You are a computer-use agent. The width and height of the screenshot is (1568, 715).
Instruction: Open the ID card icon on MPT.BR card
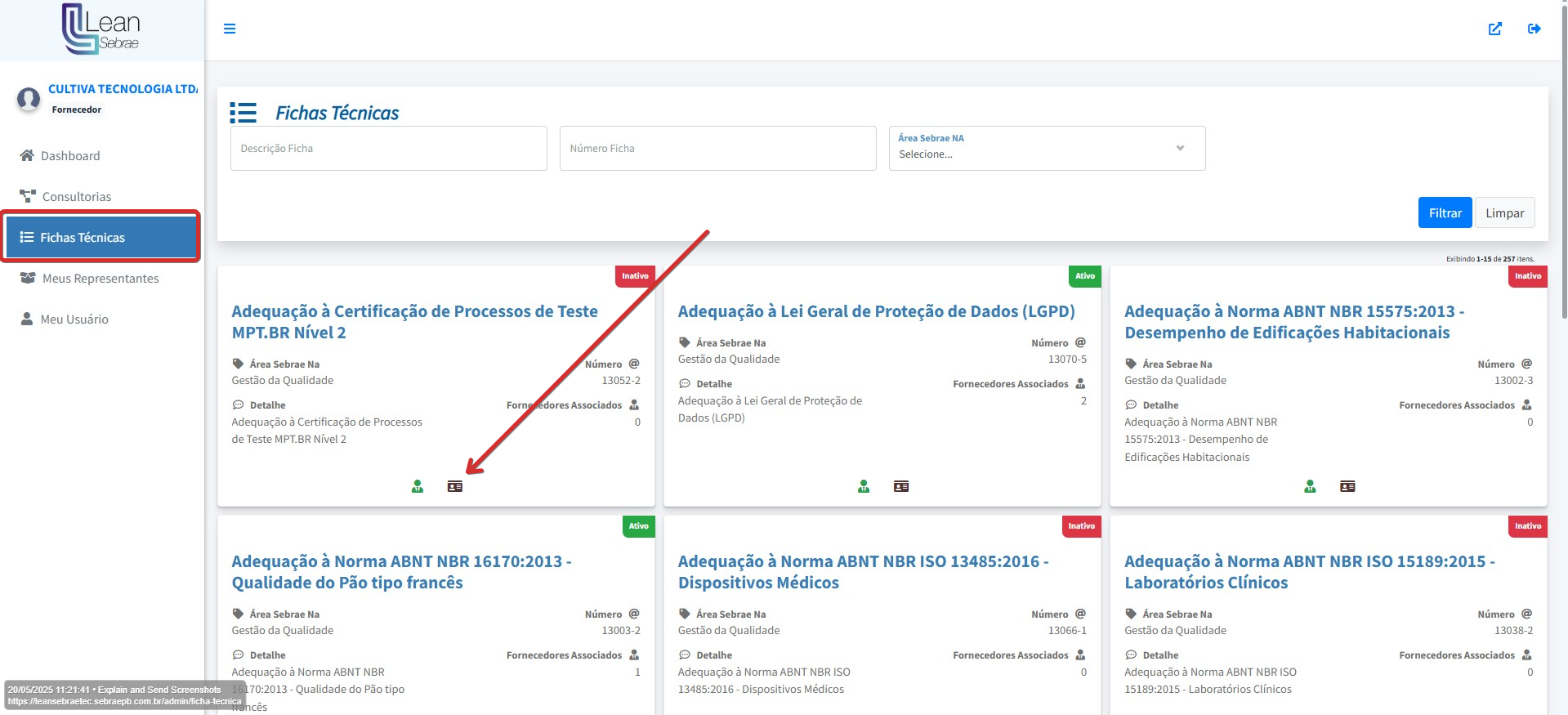[455, 486]
